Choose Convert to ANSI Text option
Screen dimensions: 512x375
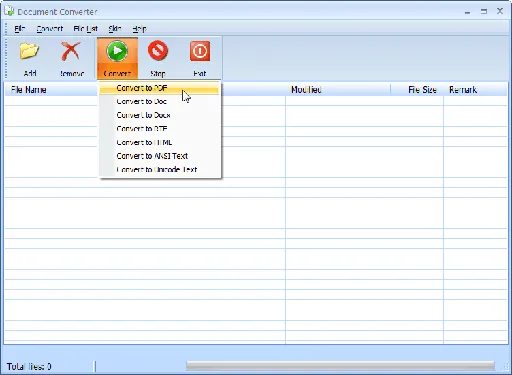[x=159, y=156]
